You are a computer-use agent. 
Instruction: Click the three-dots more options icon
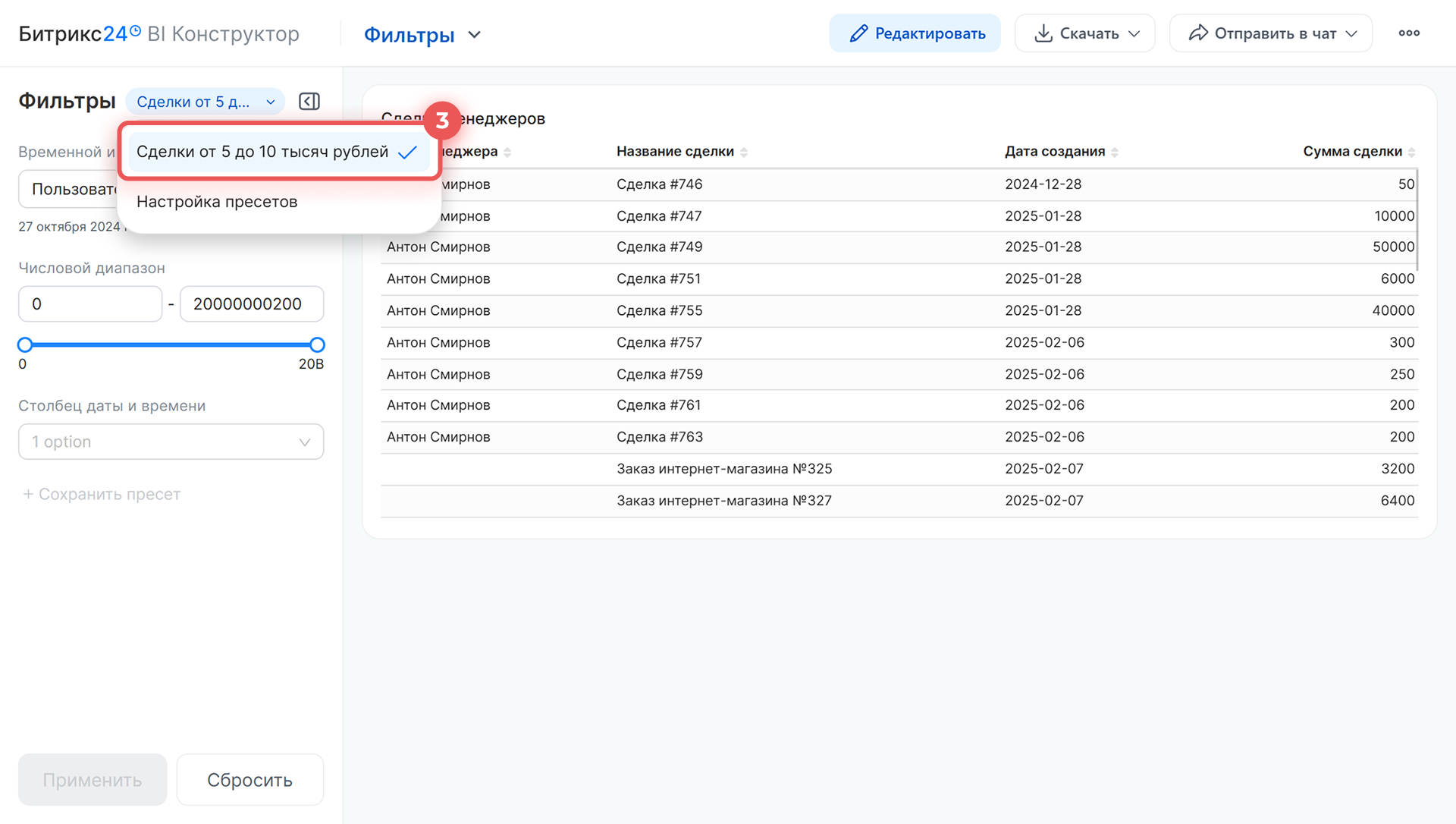1409,33
